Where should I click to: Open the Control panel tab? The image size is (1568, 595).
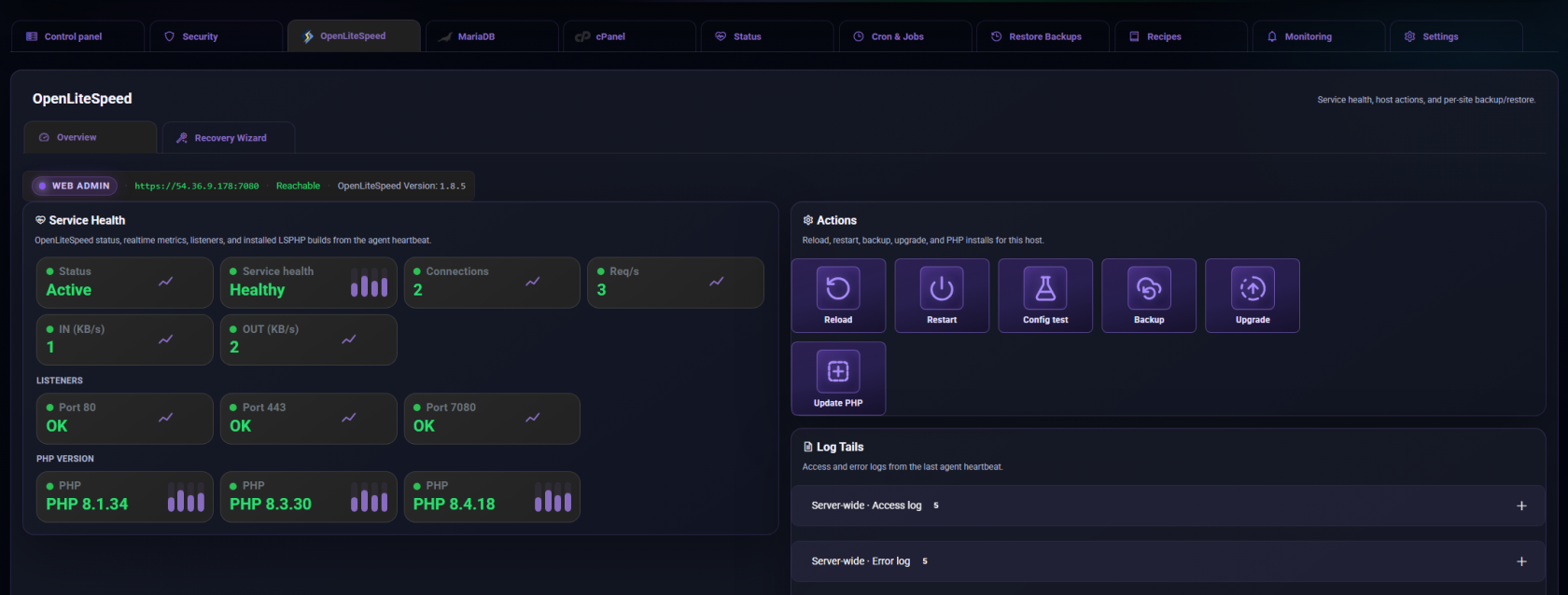(x=77, y=36)
